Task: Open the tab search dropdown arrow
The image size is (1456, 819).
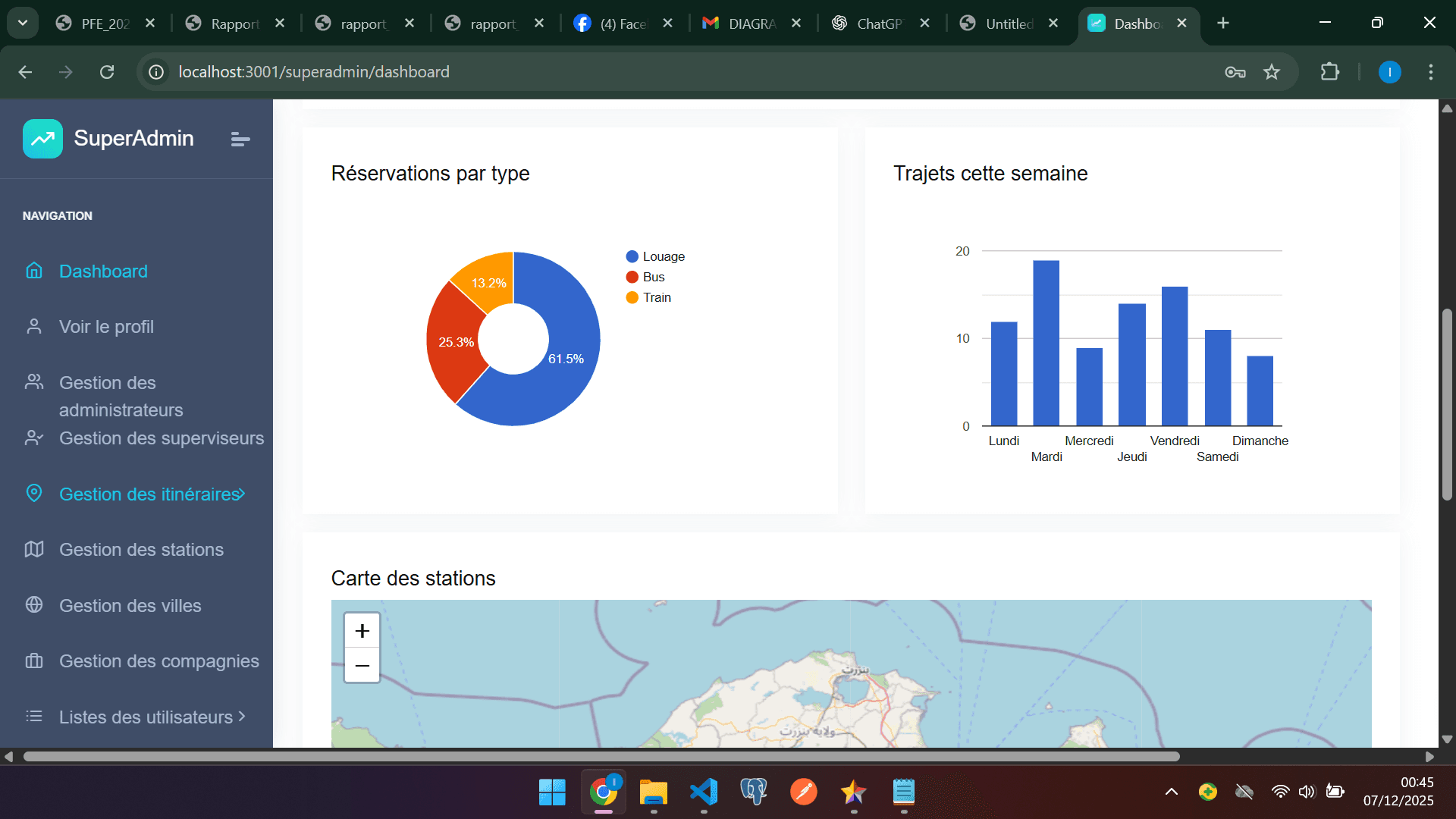Action: point(23,24)
